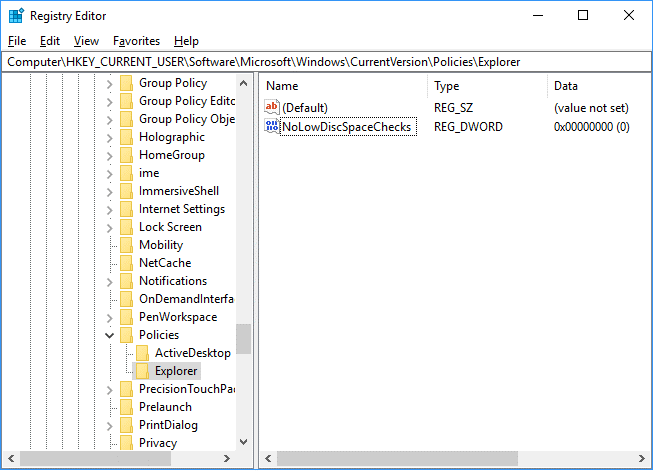Click the REG_DWORD type cell

468,127
